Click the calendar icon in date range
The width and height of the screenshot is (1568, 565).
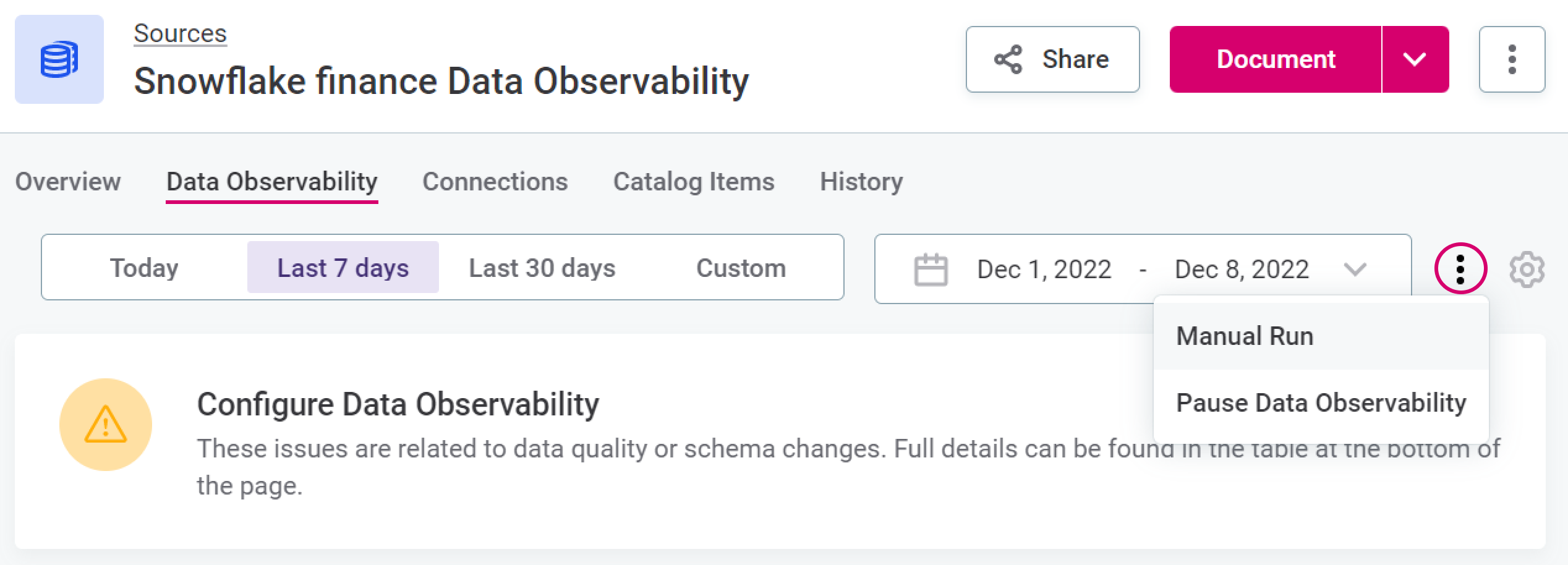[931, 270]
